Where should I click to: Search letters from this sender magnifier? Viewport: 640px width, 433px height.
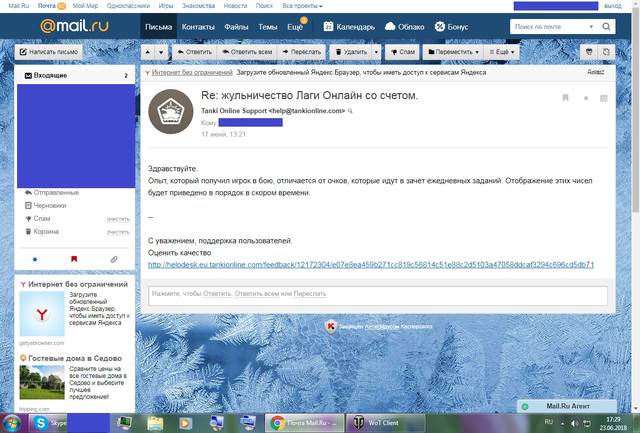pyautogui.click(x=350, y=111)
